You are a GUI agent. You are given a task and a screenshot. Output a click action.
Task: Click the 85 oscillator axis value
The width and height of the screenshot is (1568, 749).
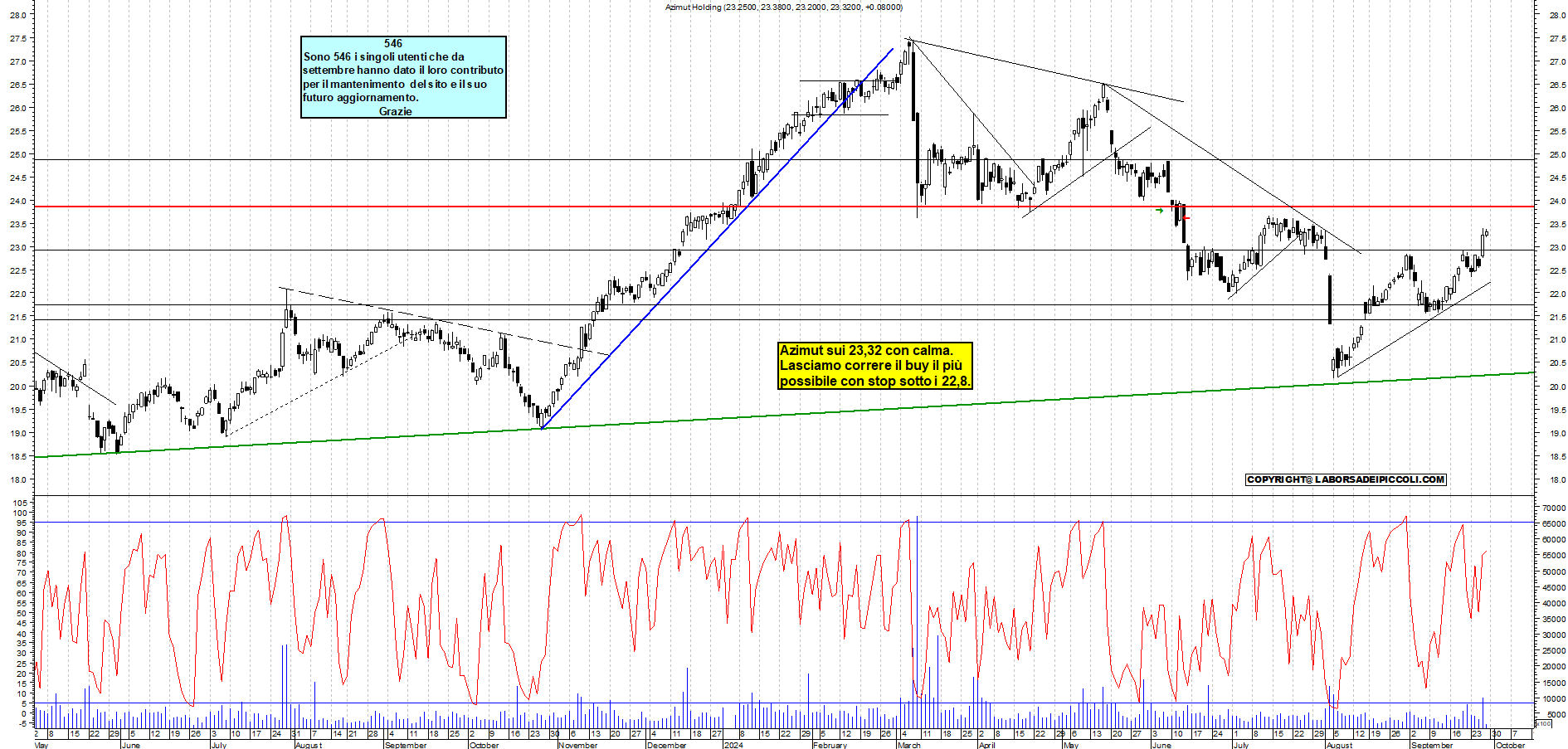pyautogui.click(x=22, y=543)
